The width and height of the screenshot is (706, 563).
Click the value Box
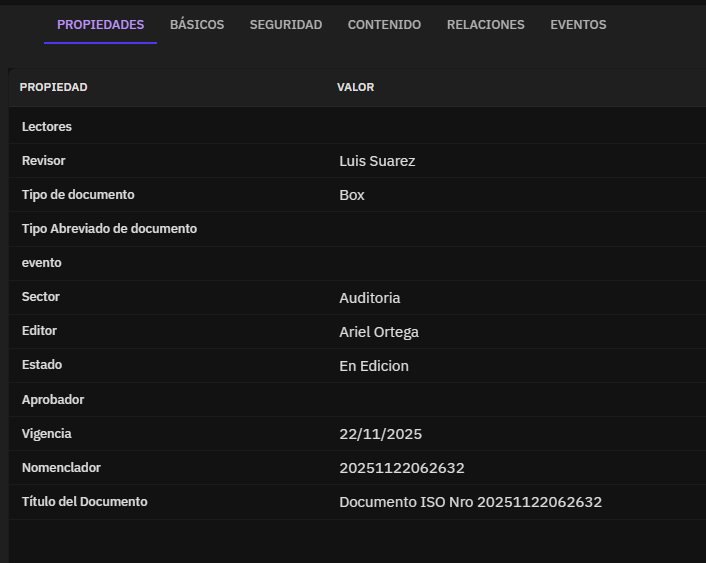352,195
